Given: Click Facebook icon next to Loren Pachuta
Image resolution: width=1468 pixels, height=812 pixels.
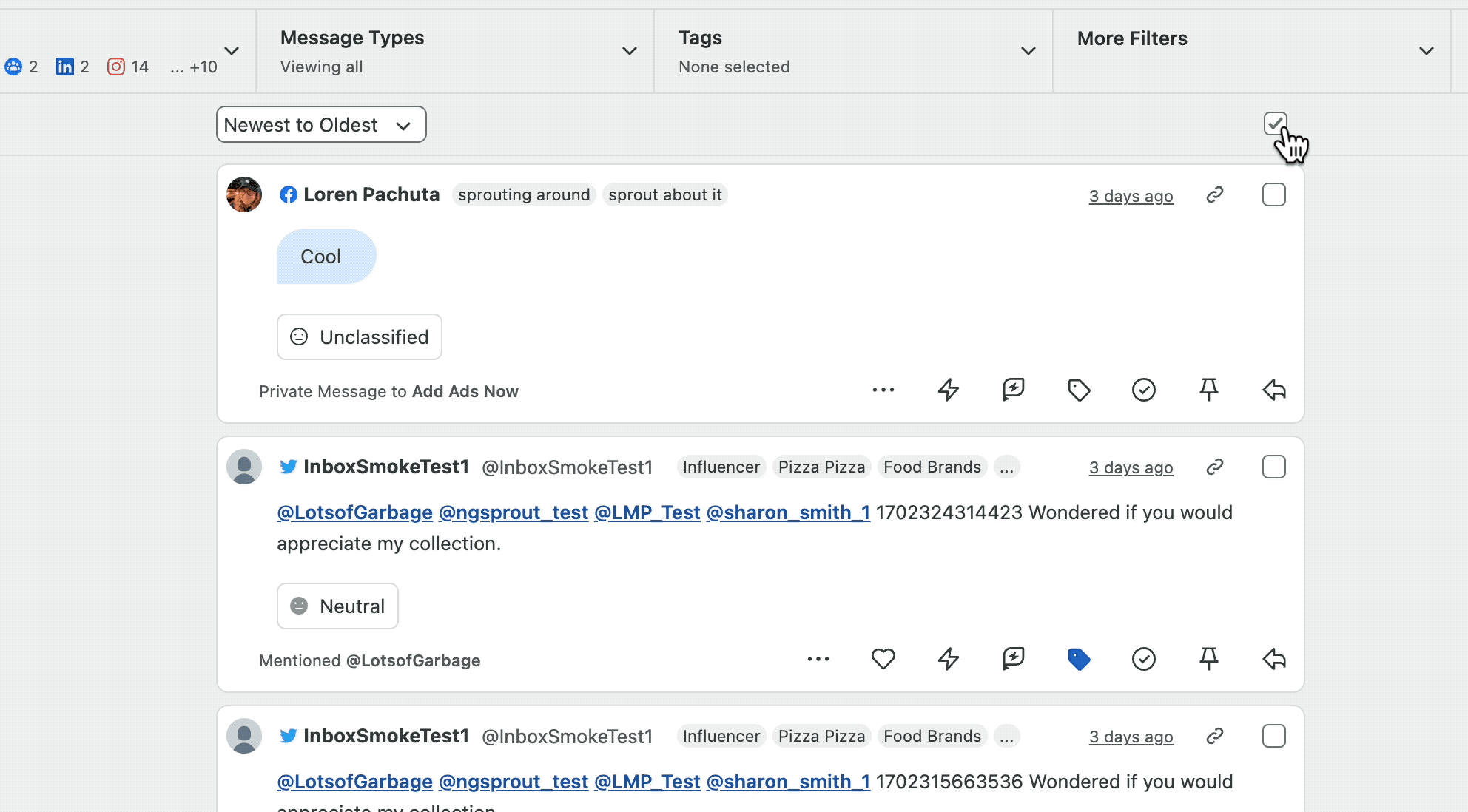Looking at the screenshot, I should 289,194.
